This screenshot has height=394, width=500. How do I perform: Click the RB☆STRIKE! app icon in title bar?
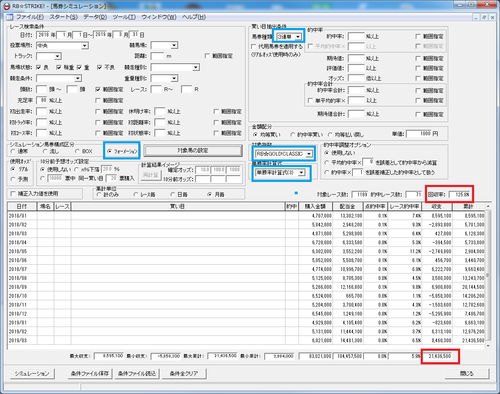tap(7, 6)
